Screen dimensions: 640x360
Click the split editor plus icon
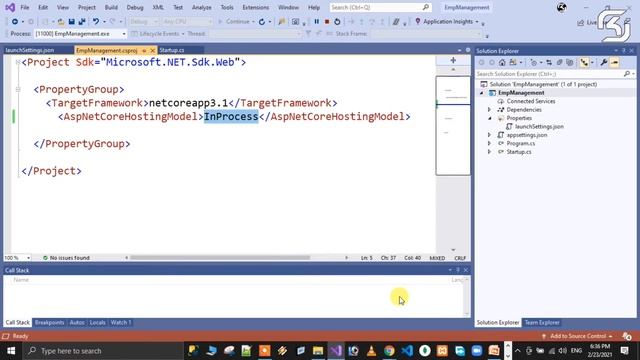click(x=453, y=60)
